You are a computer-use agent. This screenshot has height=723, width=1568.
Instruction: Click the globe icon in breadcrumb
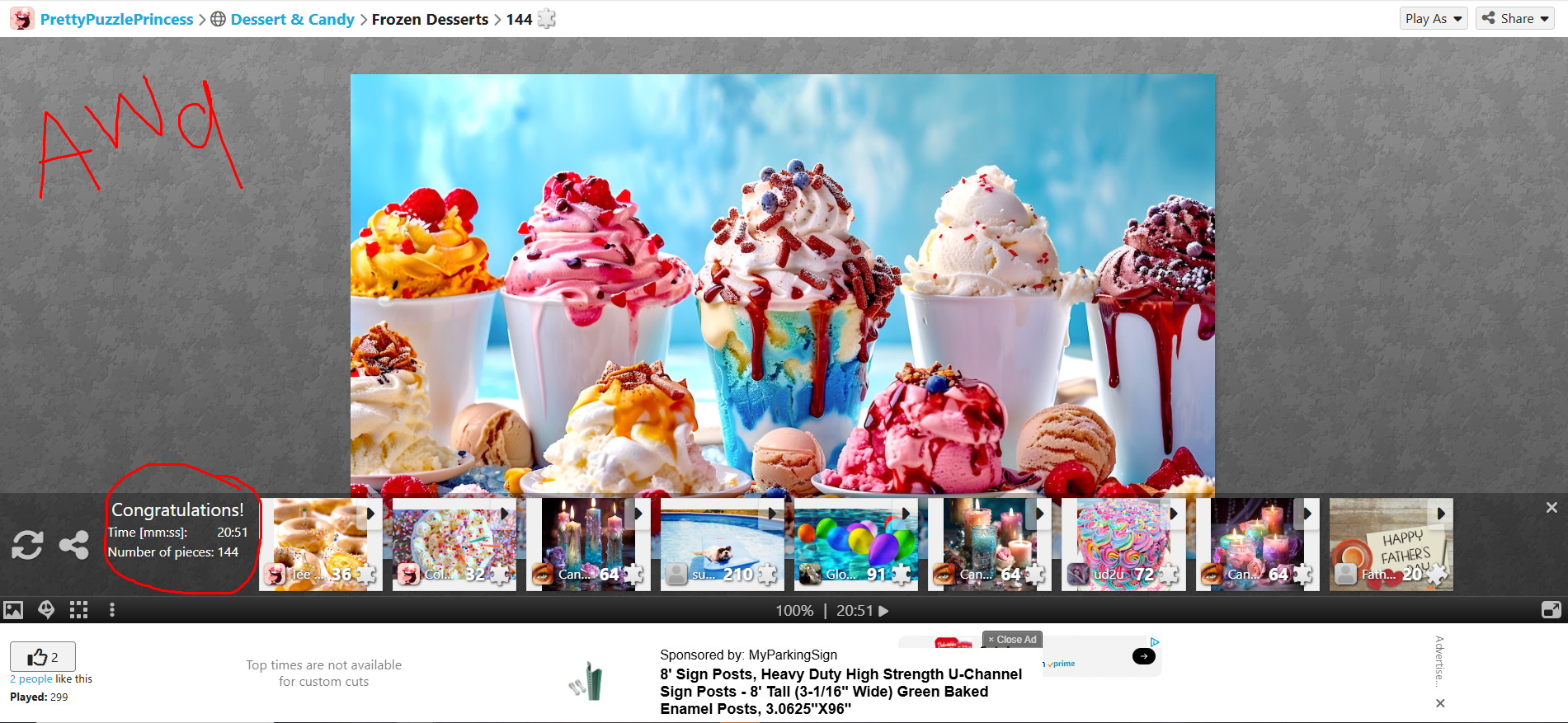tap(218, 19)
